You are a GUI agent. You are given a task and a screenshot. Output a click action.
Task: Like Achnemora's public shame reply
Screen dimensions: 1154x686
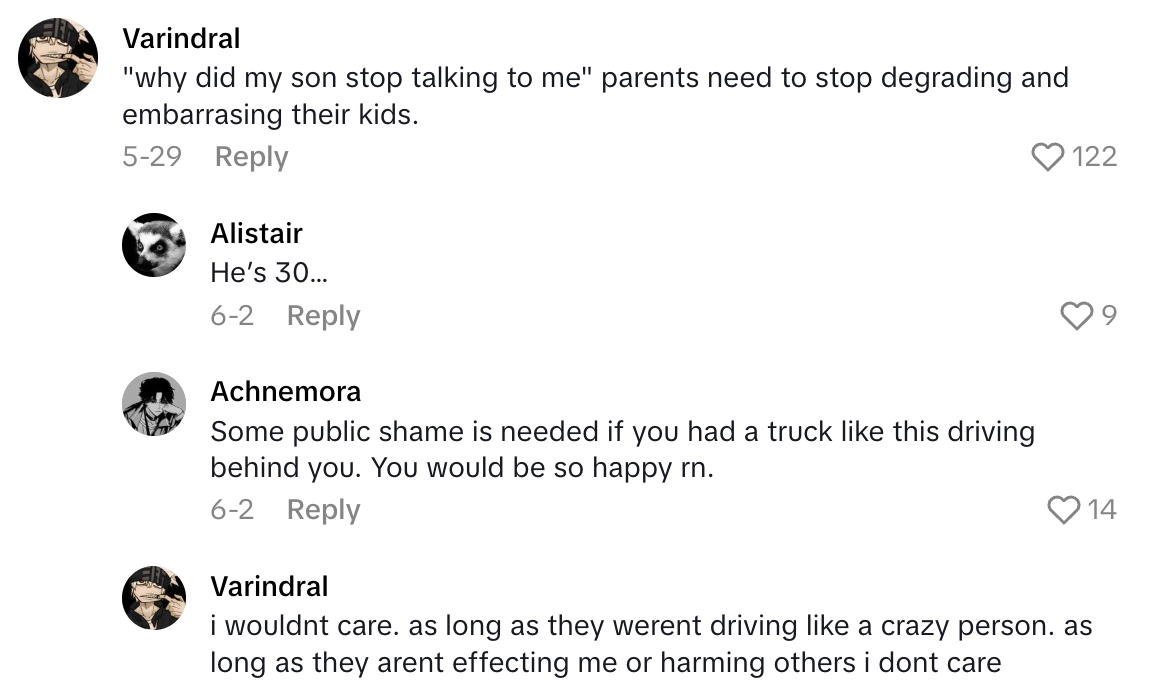coord(1063,510)
